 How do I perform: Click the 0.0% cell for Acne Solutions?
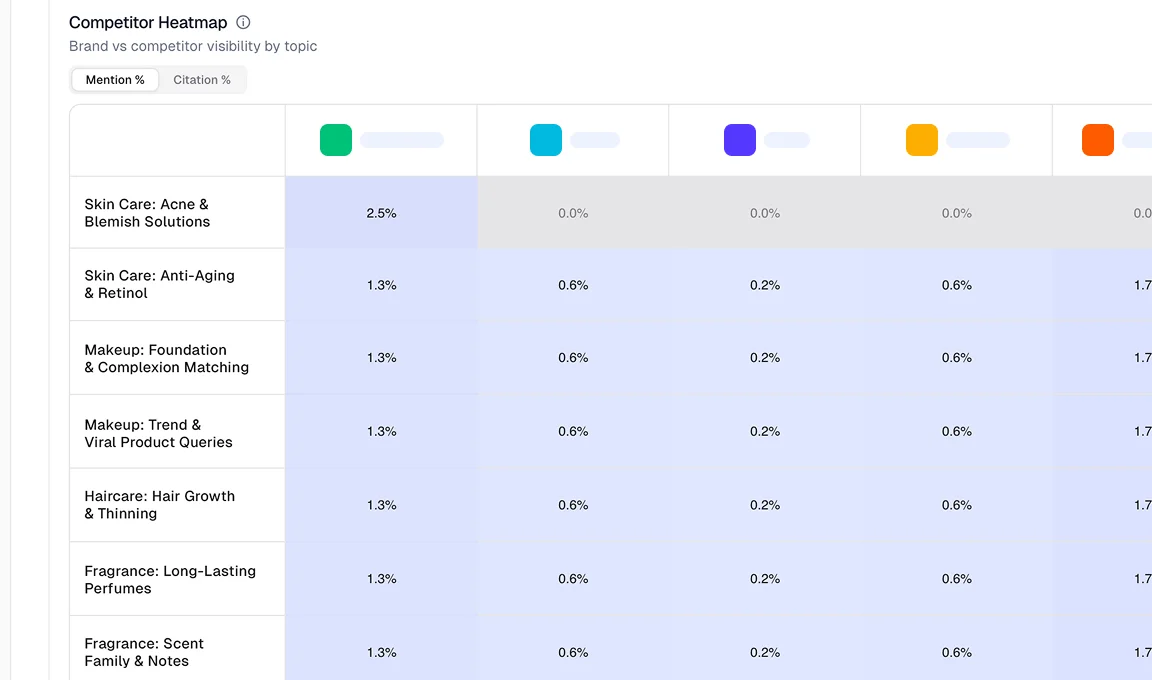tap(572, 212)
